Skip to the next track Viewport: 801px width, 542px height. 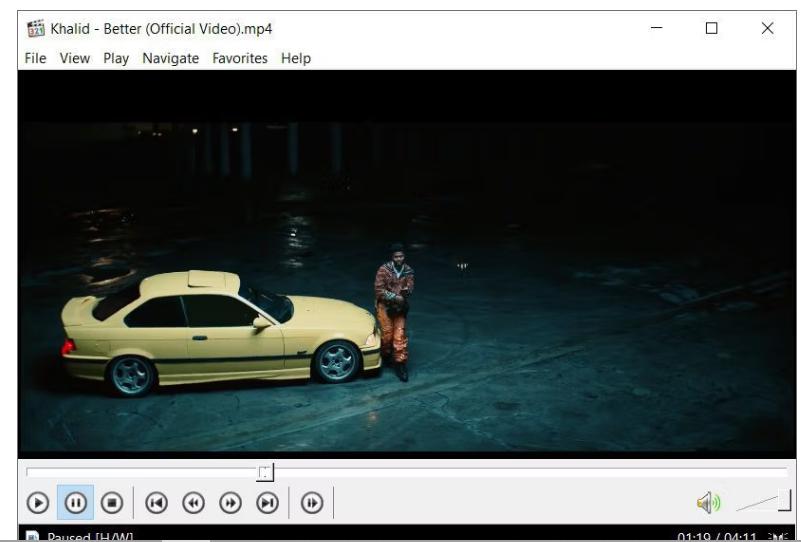266,503
